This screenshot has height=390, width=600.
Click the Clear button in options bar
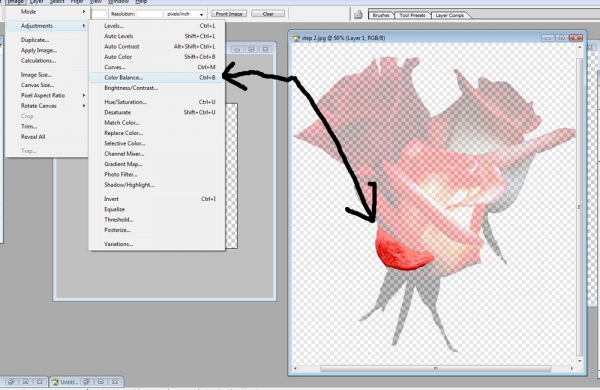(x=268, y=14)
